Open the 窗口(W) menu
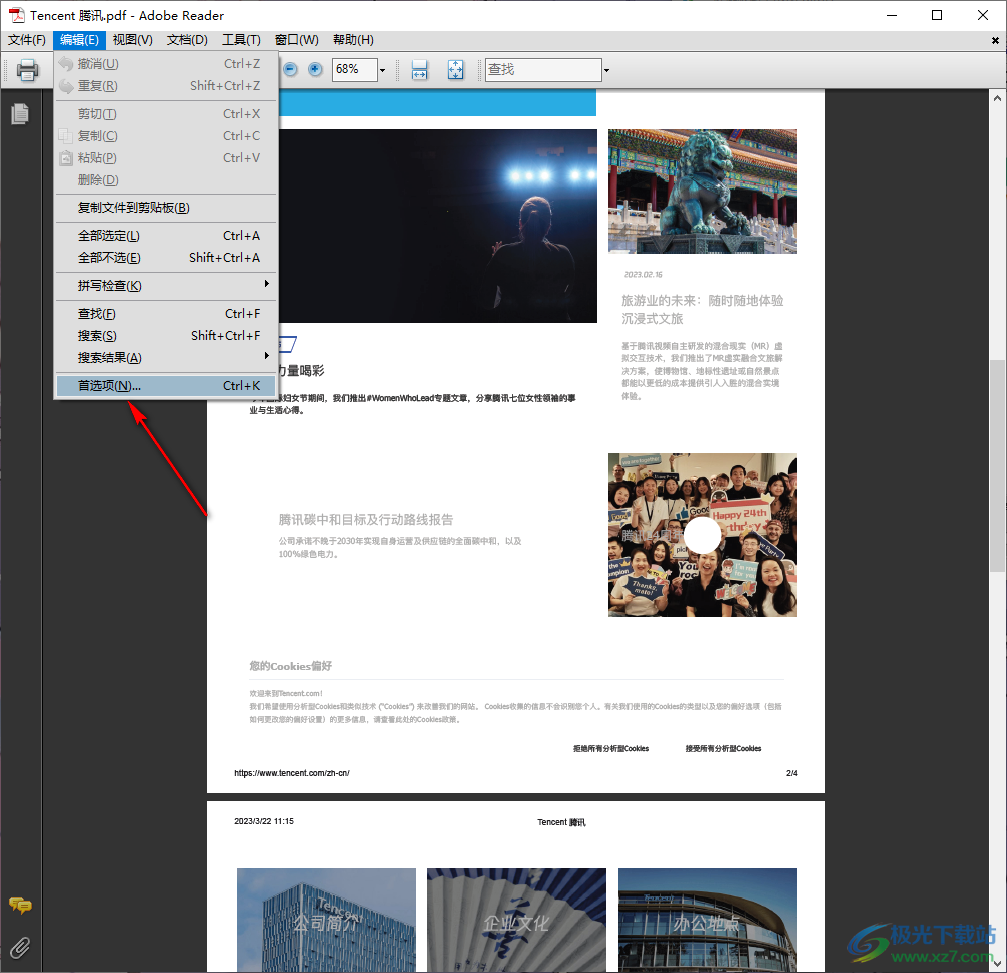Viewport: 1007px width, 973px height. pyautogui.click(x=296, y=40)
